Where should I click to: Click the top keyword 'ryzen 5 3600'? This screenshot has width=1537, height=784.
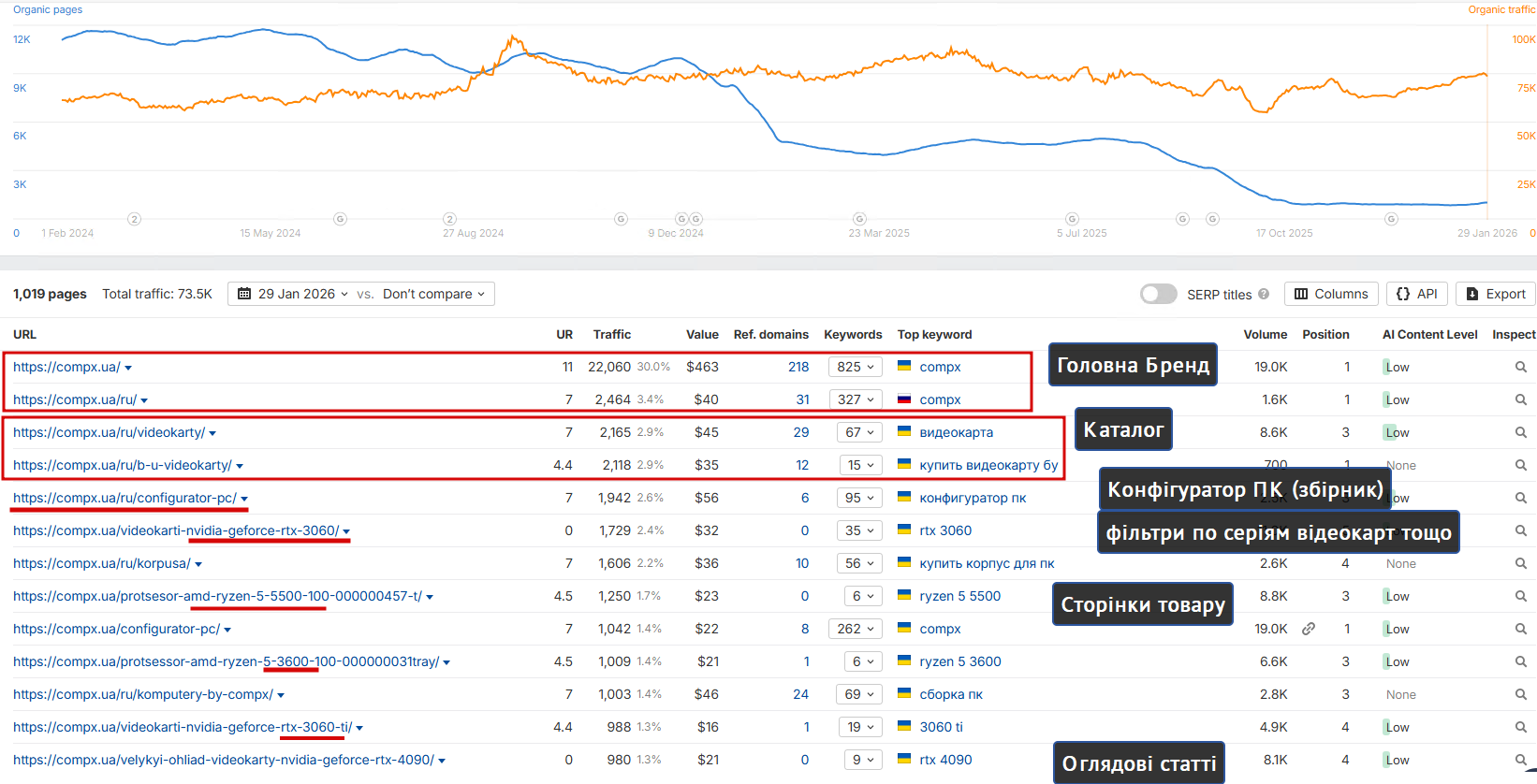[x=960, y=661]
